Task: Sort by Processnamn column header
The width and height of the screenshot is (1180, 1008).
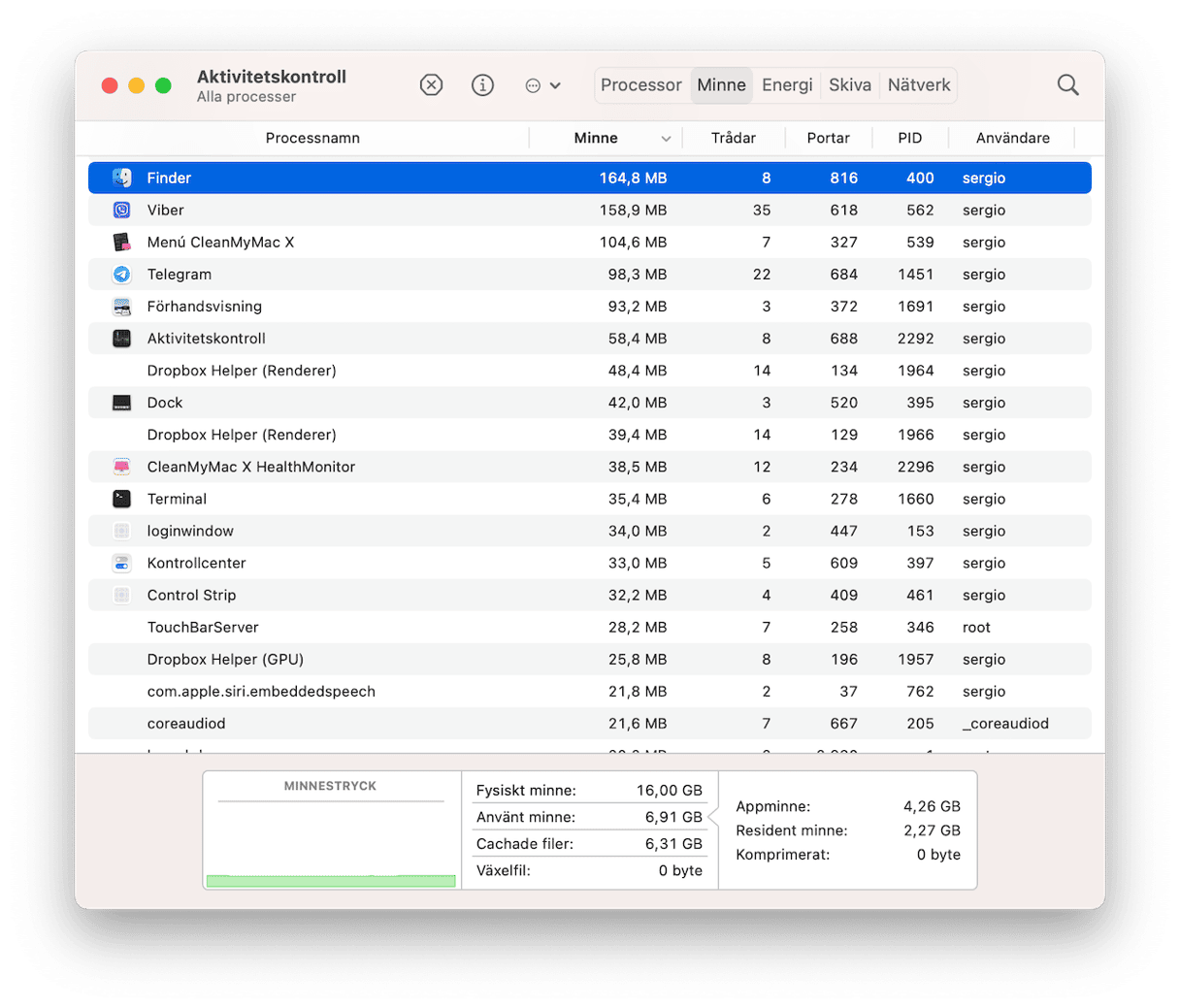Action: [312, 138]
